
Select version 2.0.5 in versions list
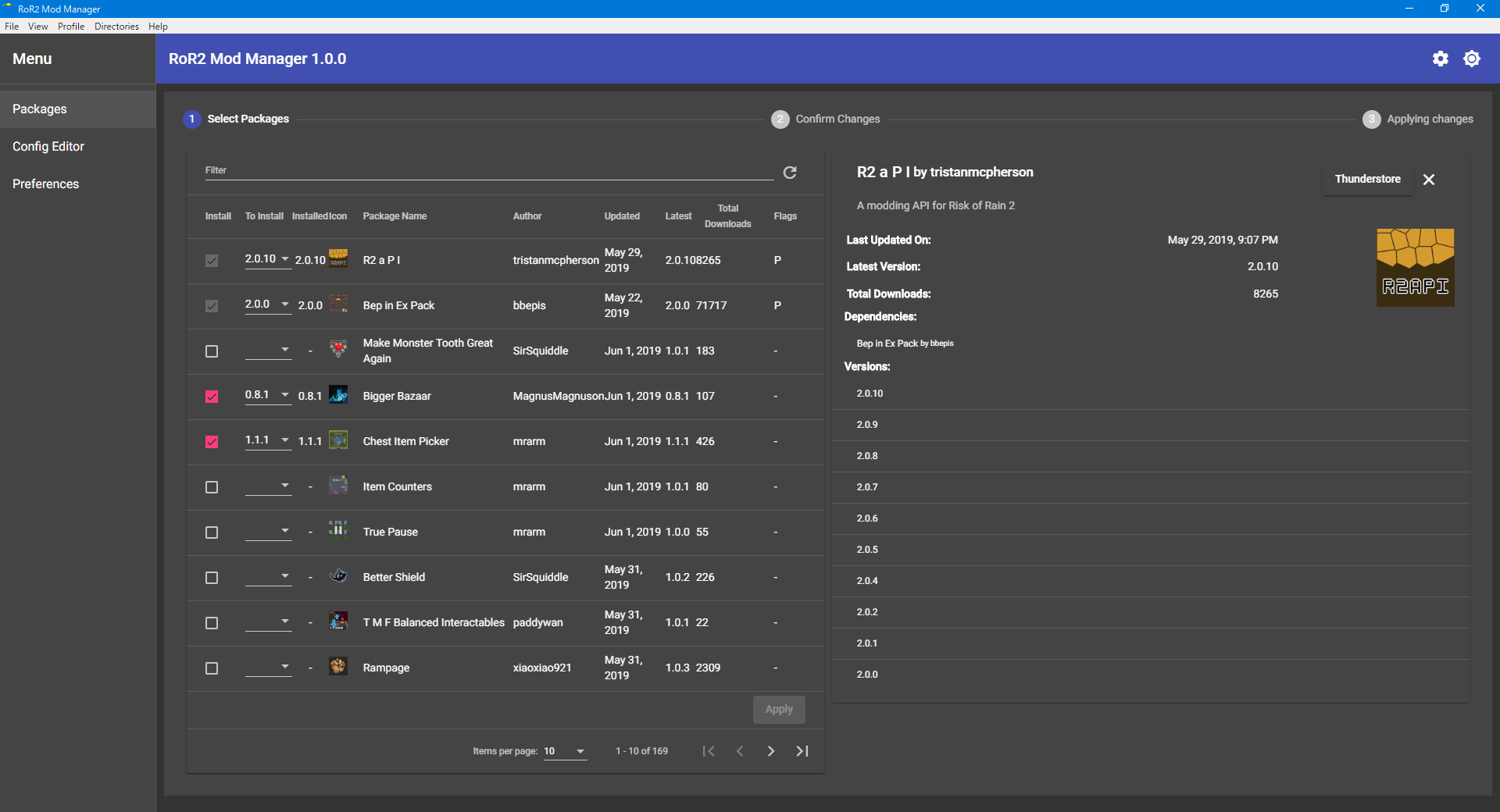pos(1151,550)
